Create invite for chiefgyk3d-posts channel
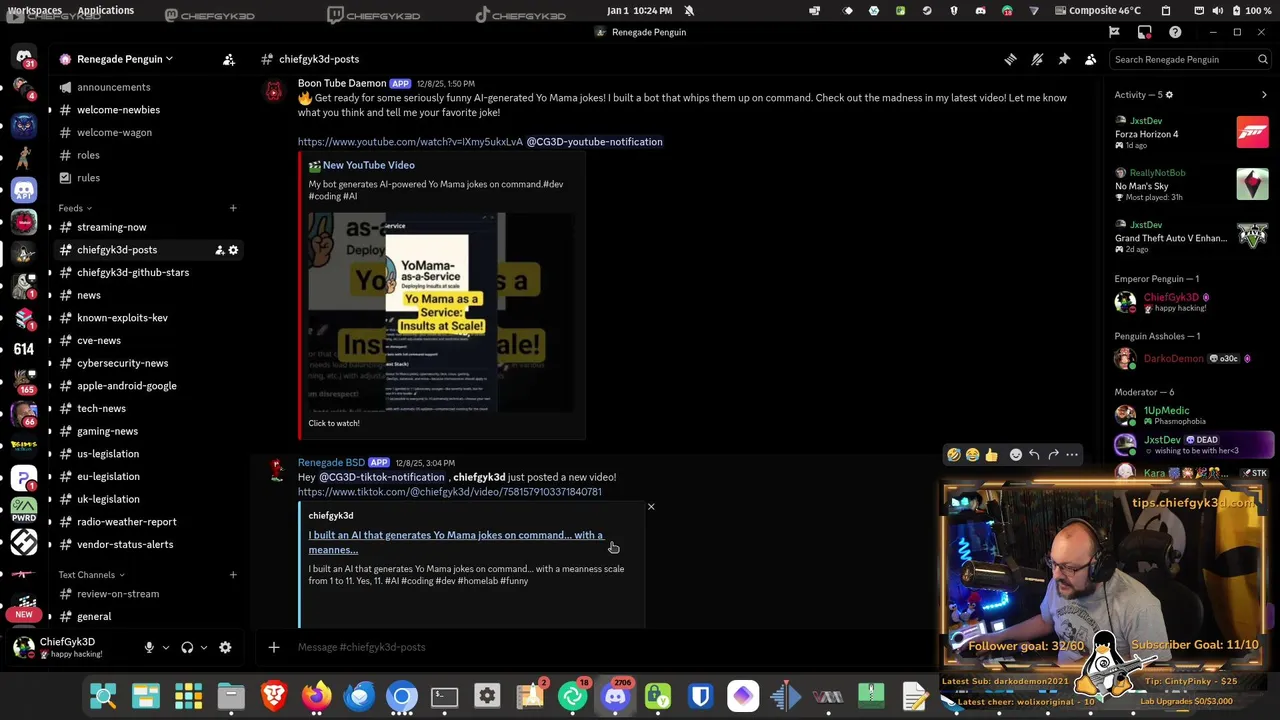 tap(219, 250)
